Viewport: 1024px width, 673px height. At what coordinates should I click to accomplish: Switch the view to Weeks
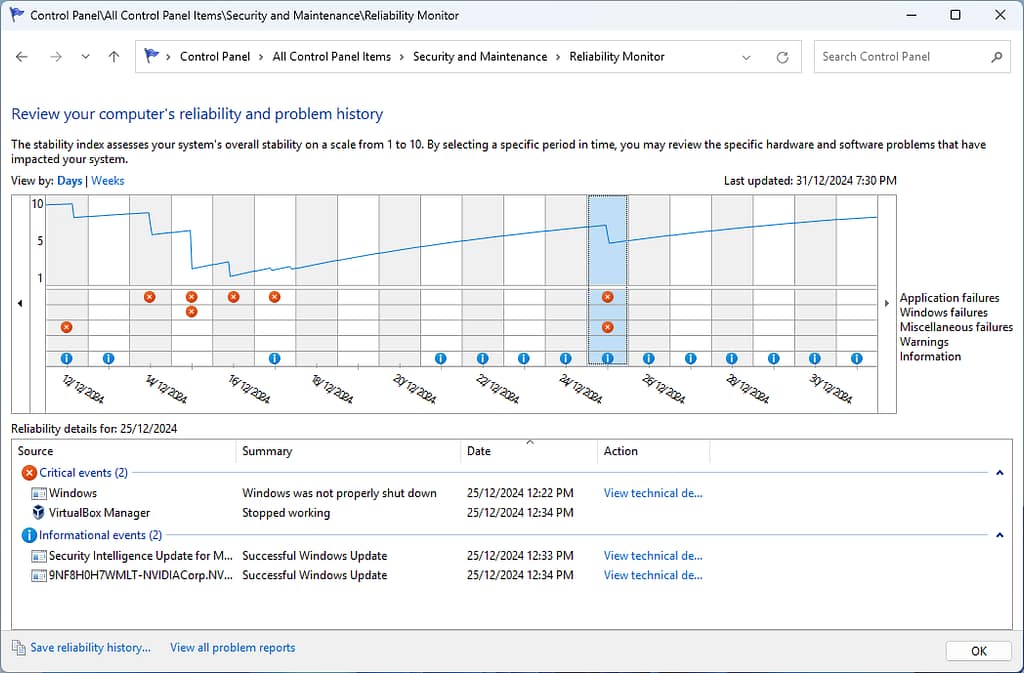107,180
